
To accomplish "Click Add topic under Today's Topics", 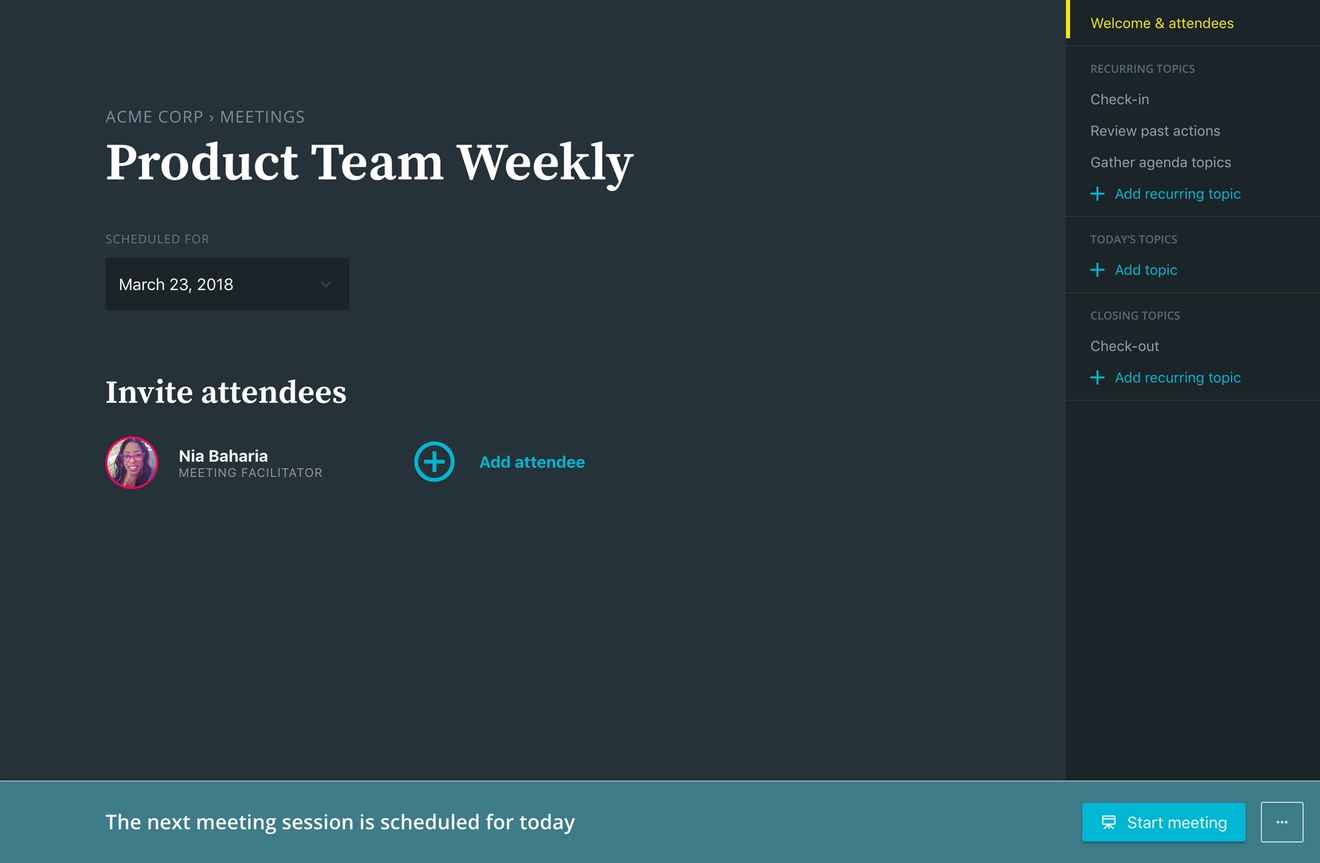I will tap(1146, 270).
